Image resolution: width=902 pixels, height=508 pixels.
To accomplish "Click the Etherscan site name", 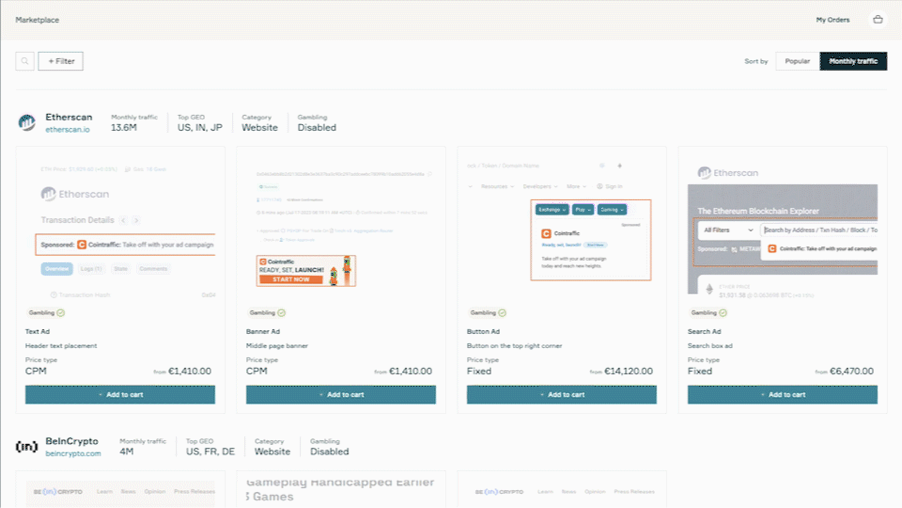I will (x=68, y=117).
